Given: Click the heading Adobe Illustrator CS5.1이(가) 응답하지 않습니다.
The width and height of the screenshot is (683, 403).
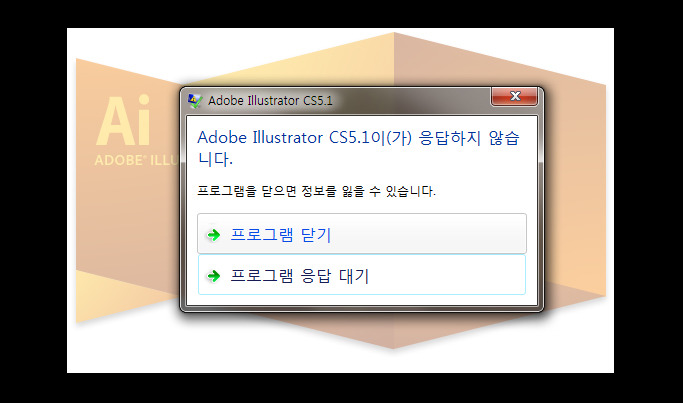Looking at the screenshot, I should [x=358, y=148].
